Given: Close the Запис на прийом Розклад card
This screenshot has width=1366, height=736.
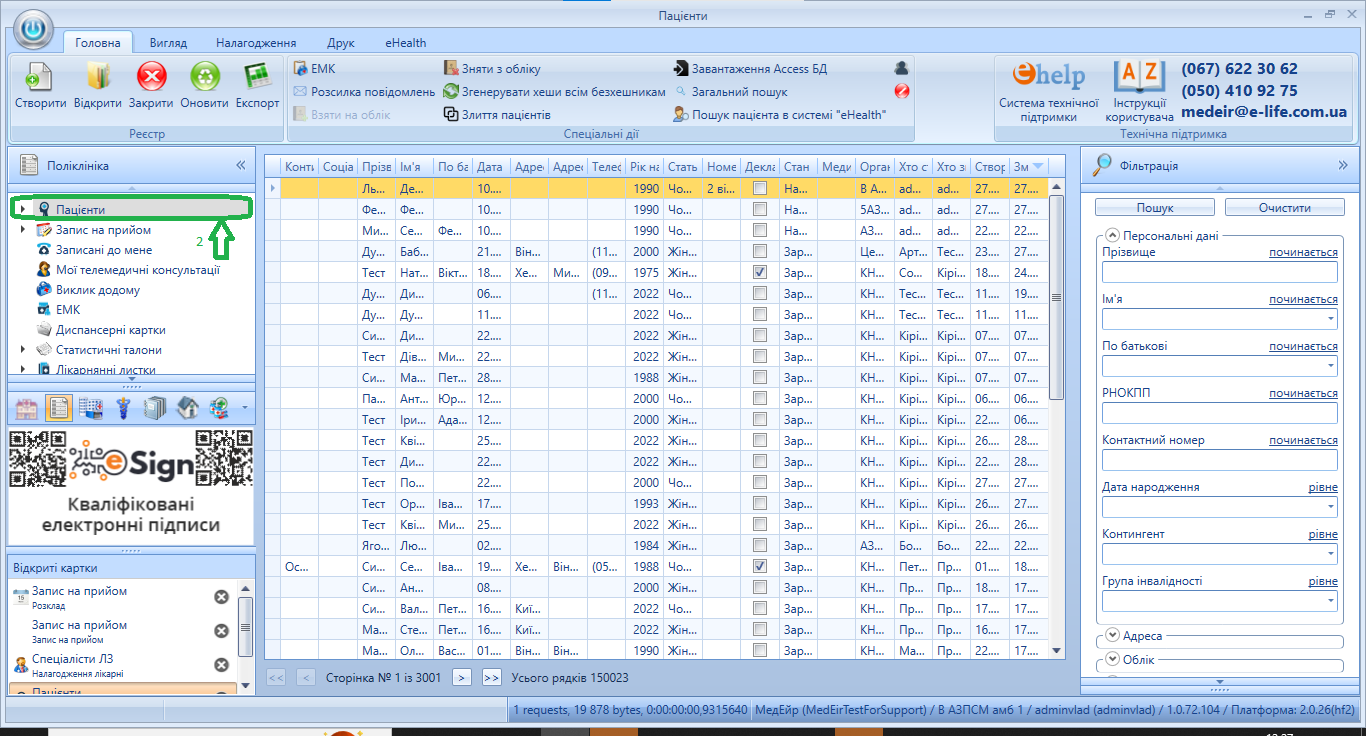Looking at the screenshot, I should coord(221,597).
